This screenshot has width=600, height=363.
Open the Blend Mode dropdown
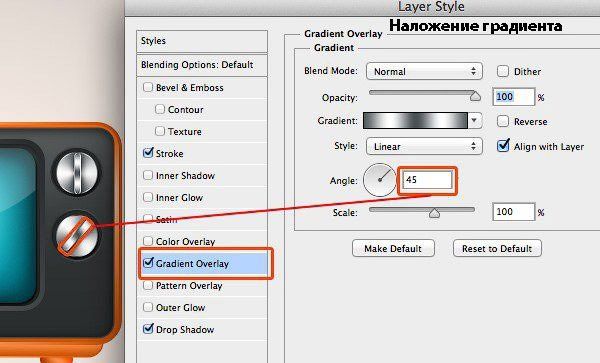424,71
